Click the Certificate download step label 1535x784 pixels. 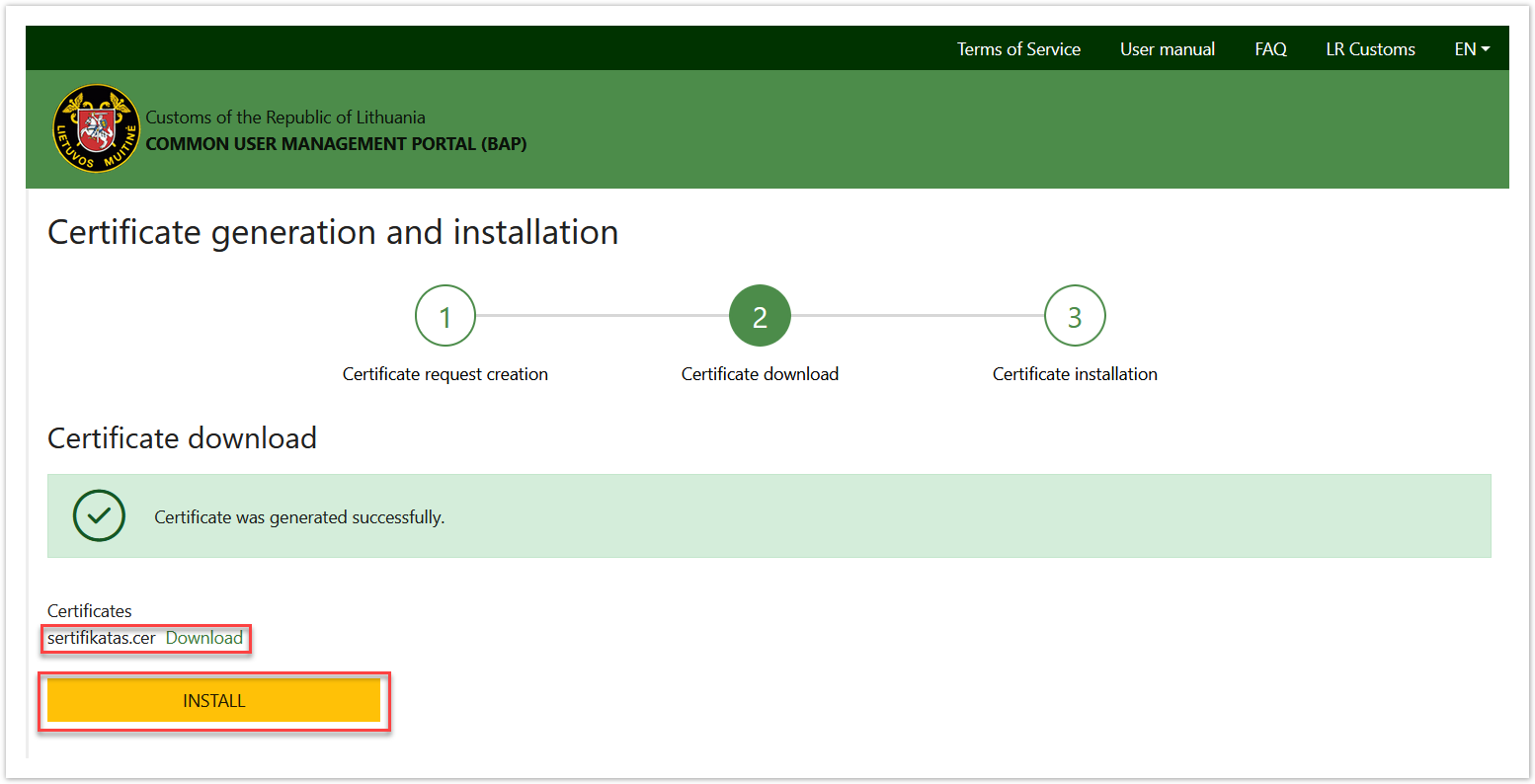pyautogui.click(x=760, y=374)
